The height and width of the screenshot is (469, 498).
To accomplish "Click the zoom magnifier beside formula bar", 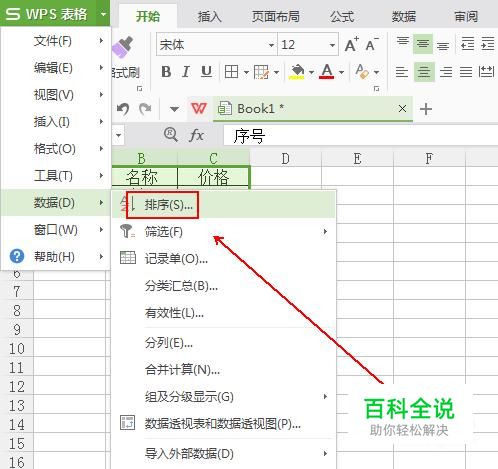I will [171, 135].
